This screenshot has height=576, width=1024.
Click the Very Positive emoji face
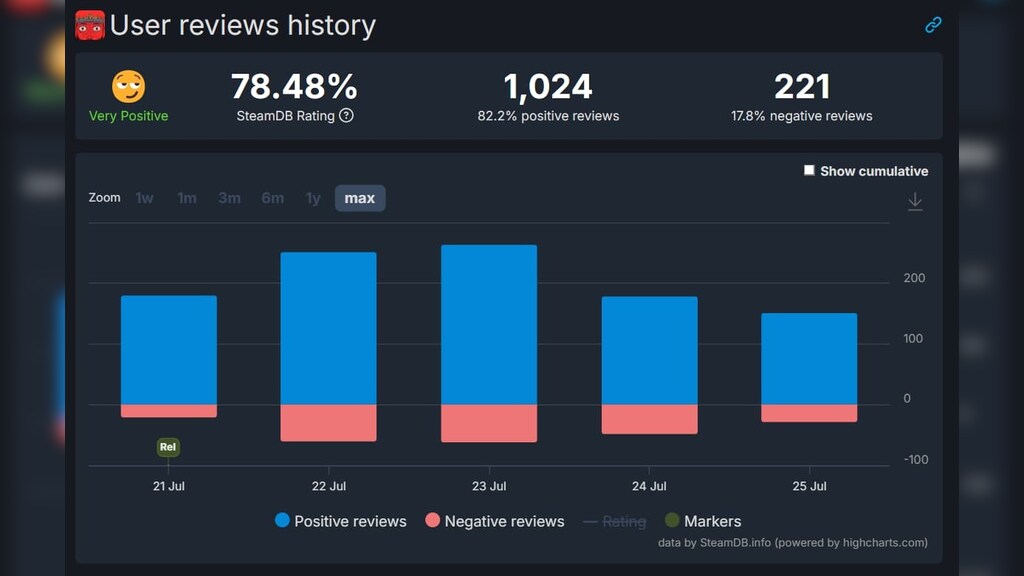(128, 87)
